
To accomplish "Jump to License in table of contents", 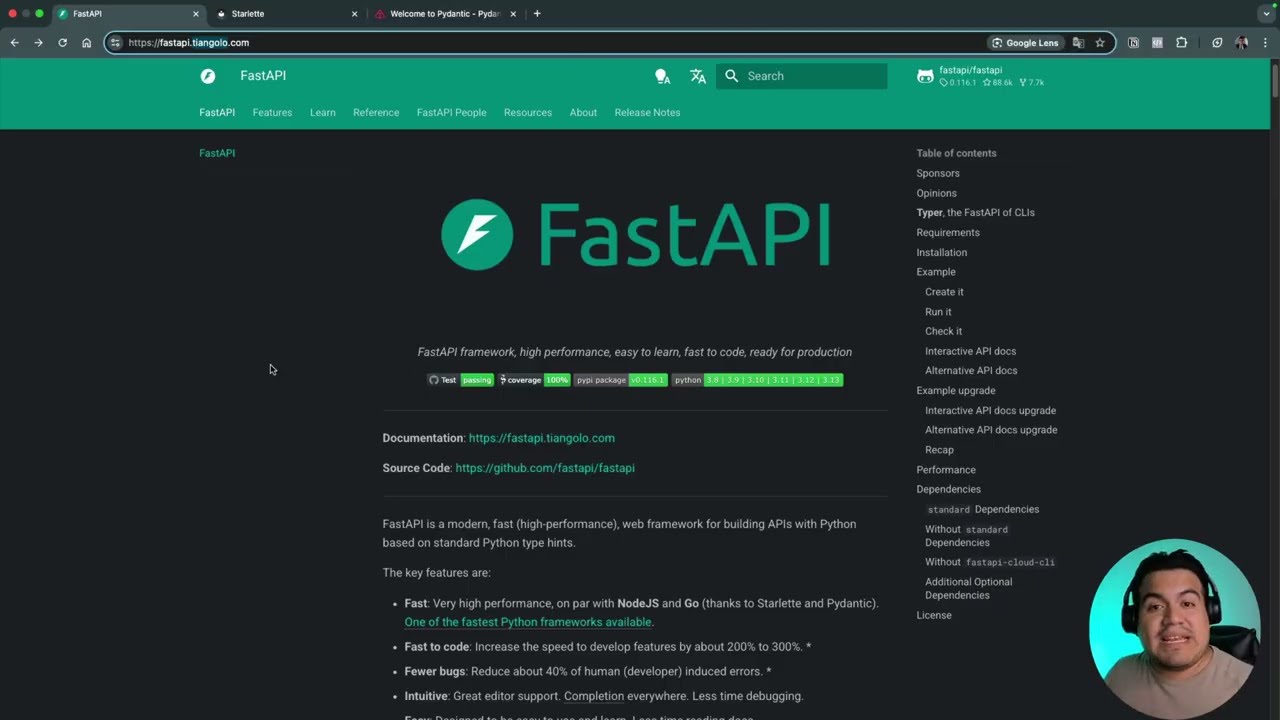I will 934,615.
